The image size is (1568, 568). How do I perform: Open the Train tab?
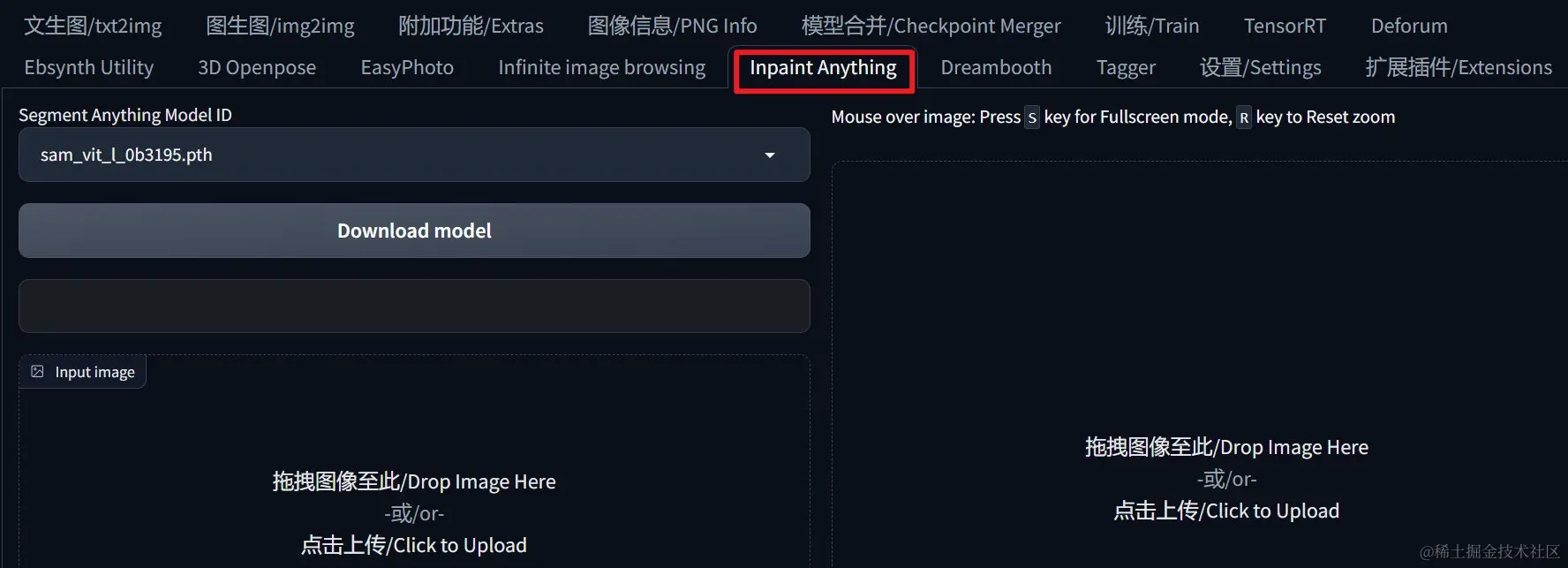pyautogui.click(x=1151, y=26)
